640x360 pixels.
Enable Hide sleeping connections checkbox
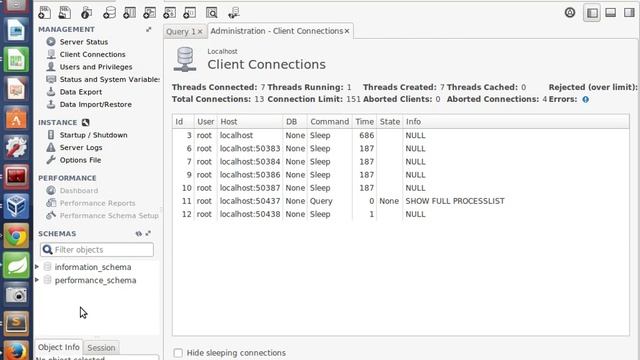pyautogui.click(x=178, y=353)
